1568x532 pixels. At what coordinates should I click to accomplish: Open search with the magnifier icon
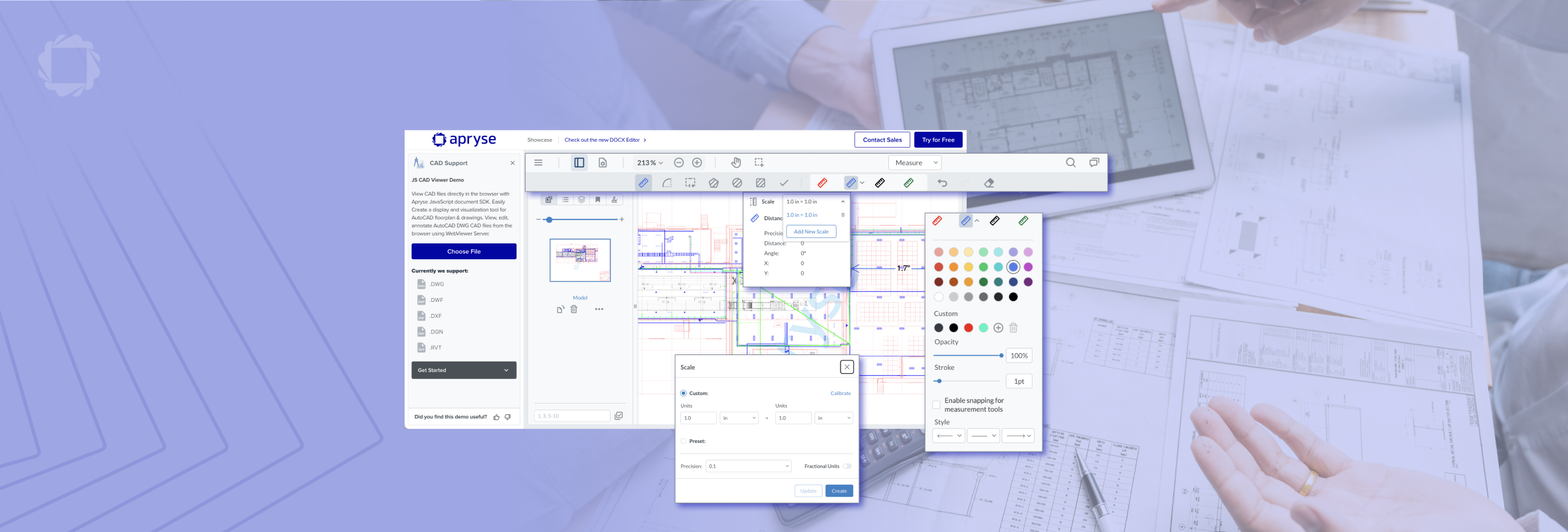[1070, 162]
